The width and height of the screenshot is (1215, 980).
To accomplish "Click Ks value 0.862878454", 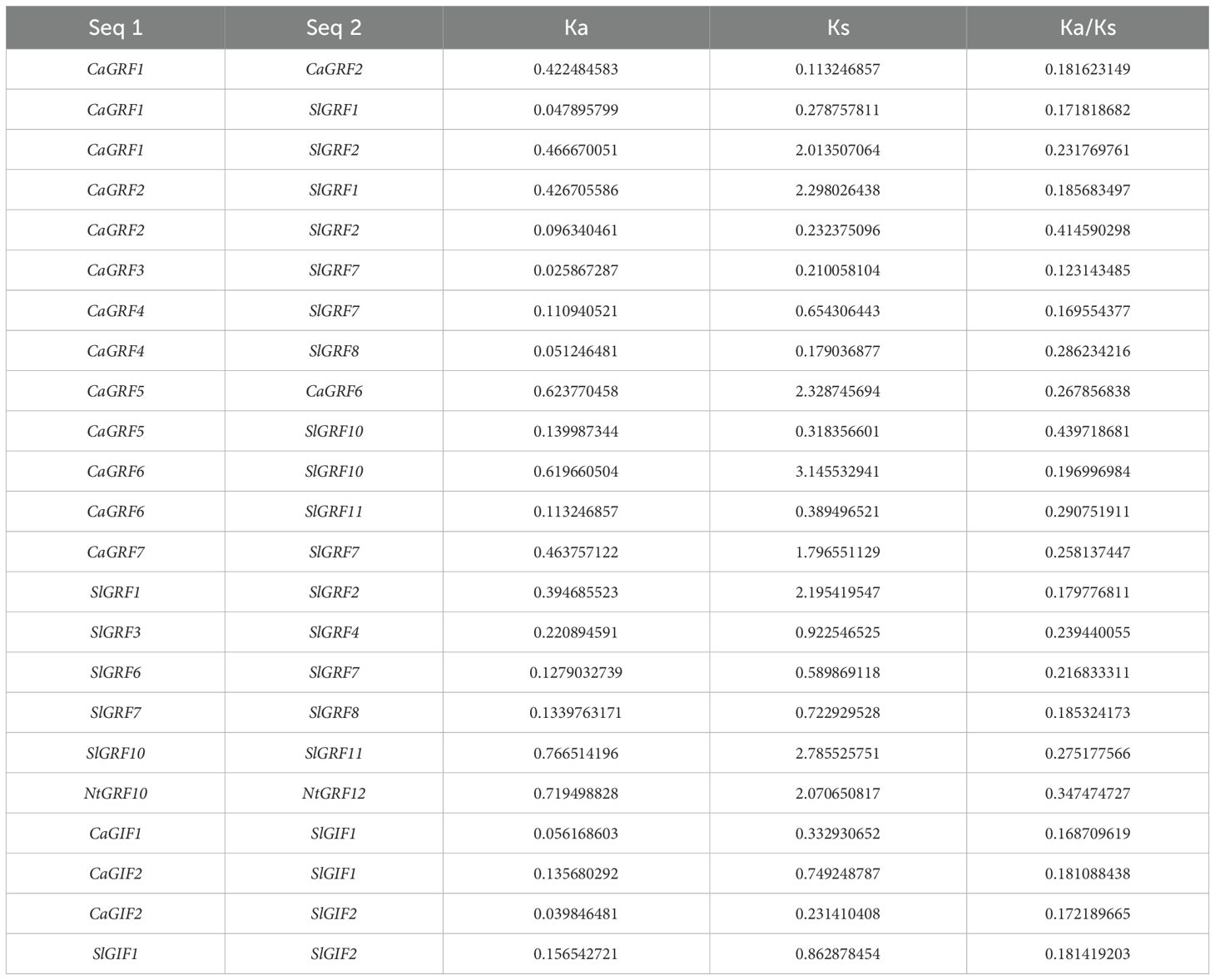I will point(838,953).
